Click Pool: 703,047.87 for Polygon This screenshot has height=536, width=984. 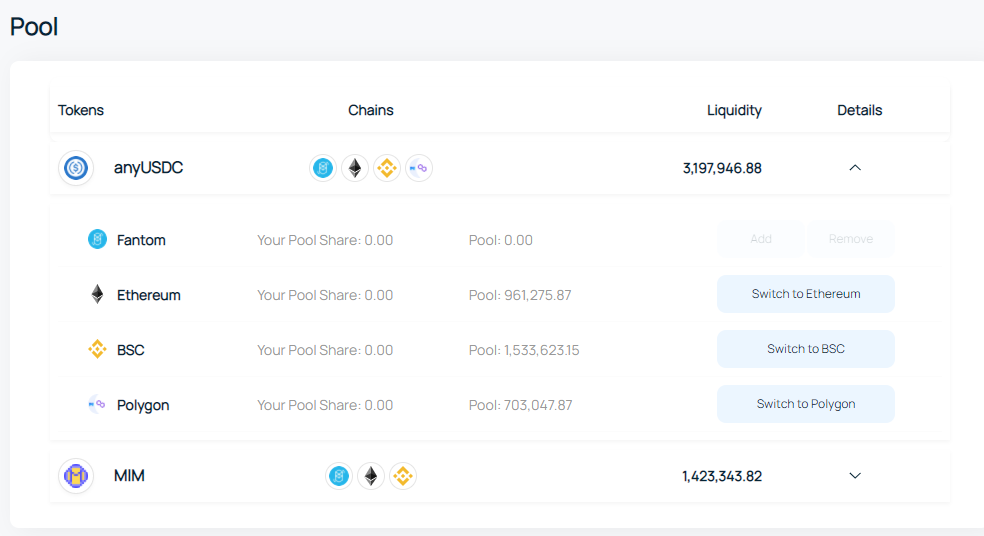(x=520, y=405)
